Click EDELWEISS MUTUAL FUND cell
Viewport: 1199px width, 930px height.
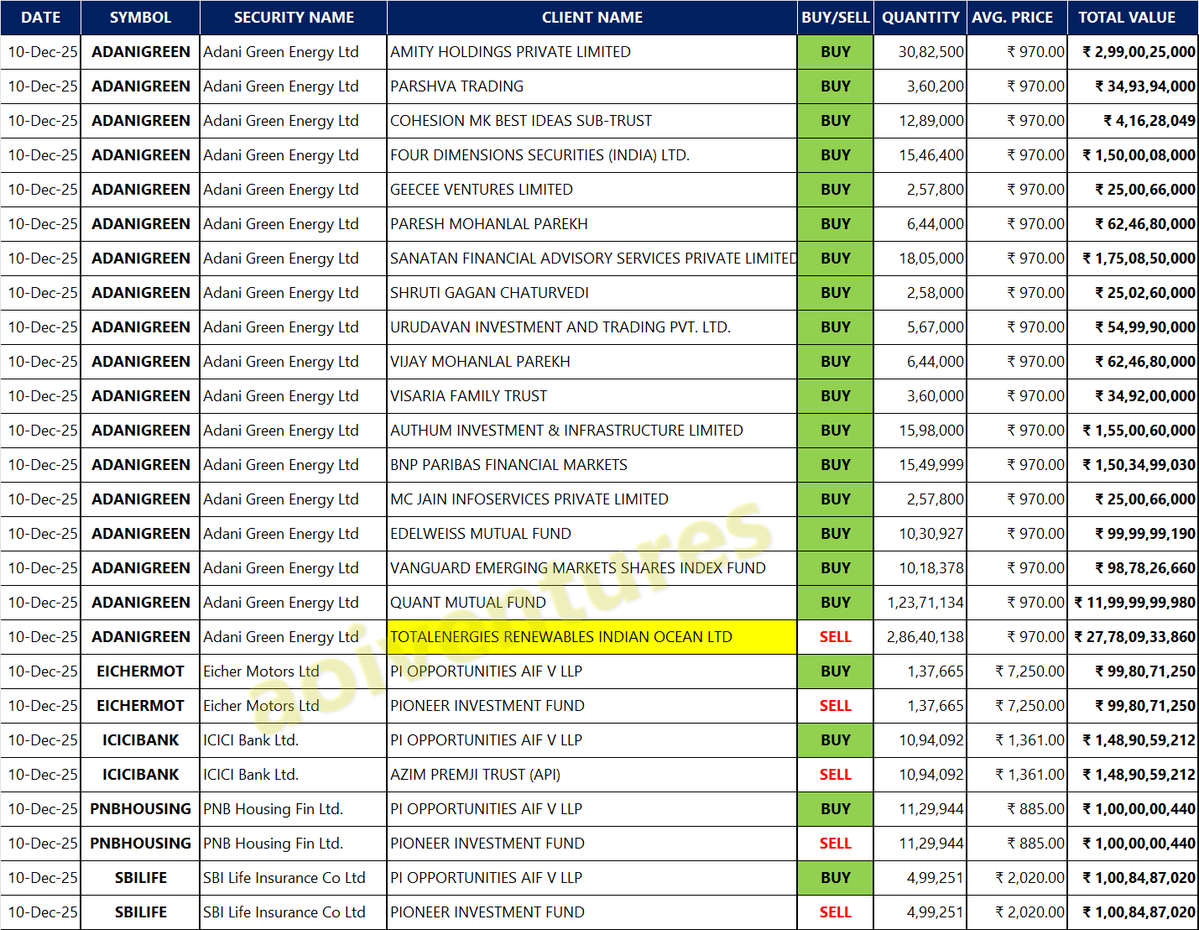(x=592, y=534)
